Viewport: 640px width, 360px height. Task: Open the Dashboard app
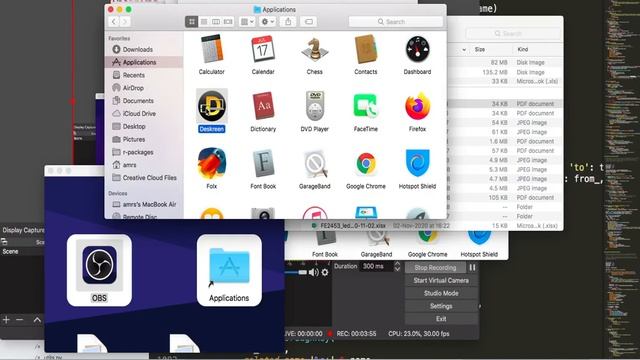tap(417, 49)
